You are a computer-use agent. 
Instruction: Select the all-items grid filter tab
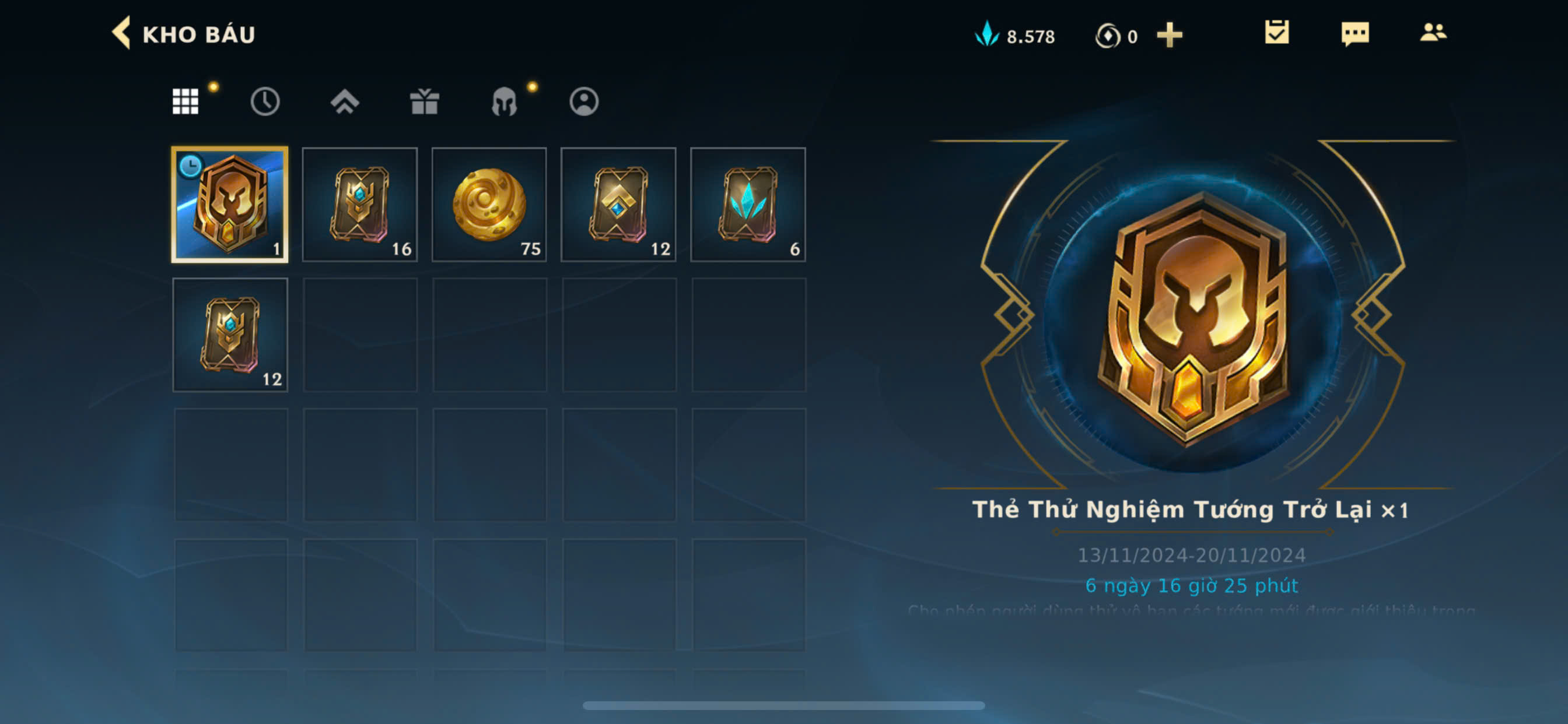pyautogui.click(x=185, y=101)
